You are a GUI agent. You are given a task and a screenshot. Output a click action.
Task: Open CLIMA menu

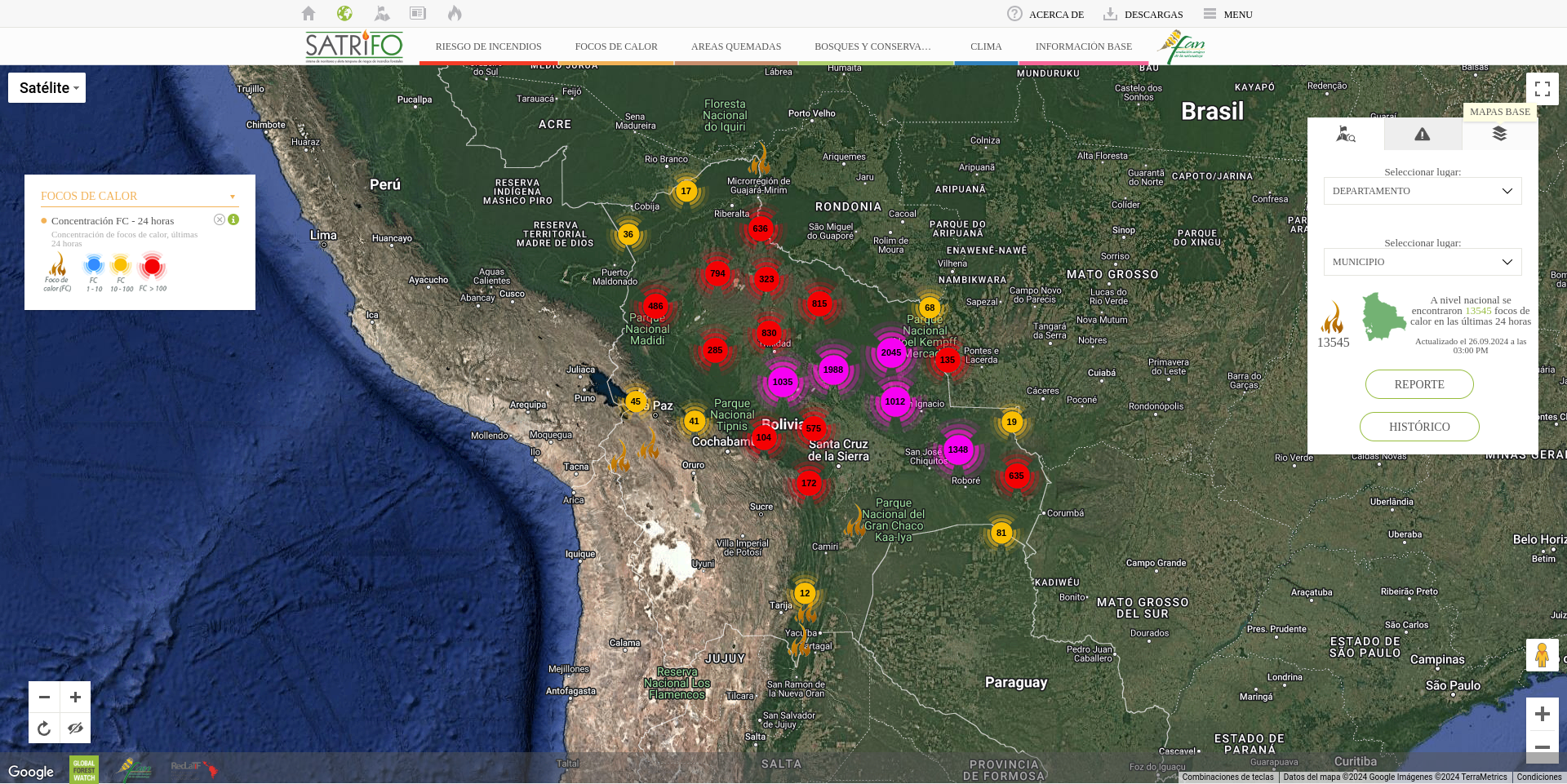pyautogui.click(x=986, y=47)
